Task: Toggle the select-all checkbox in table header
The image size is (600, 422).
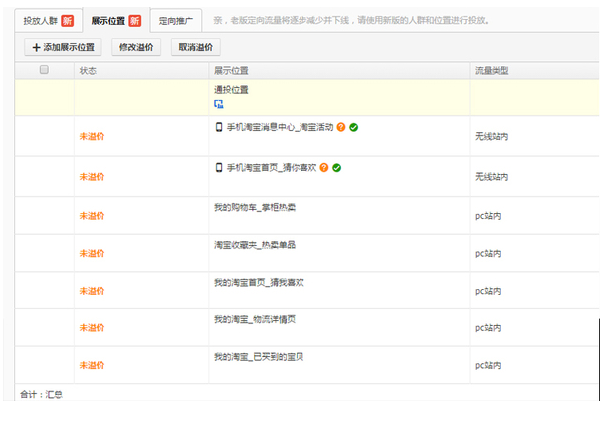Action: (44, 70)
